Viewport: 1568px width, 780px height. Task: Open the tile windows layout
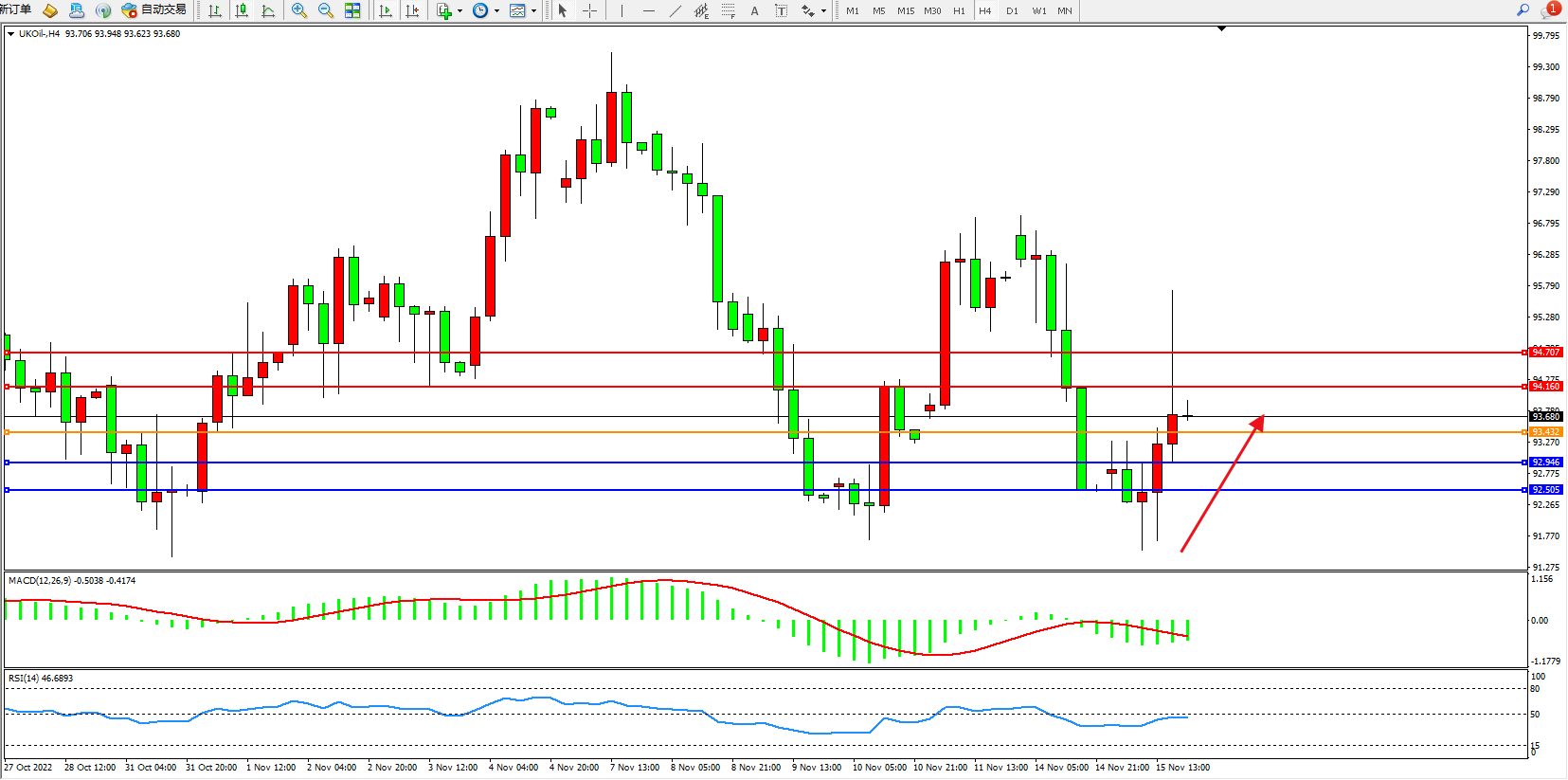click(352, 10)
